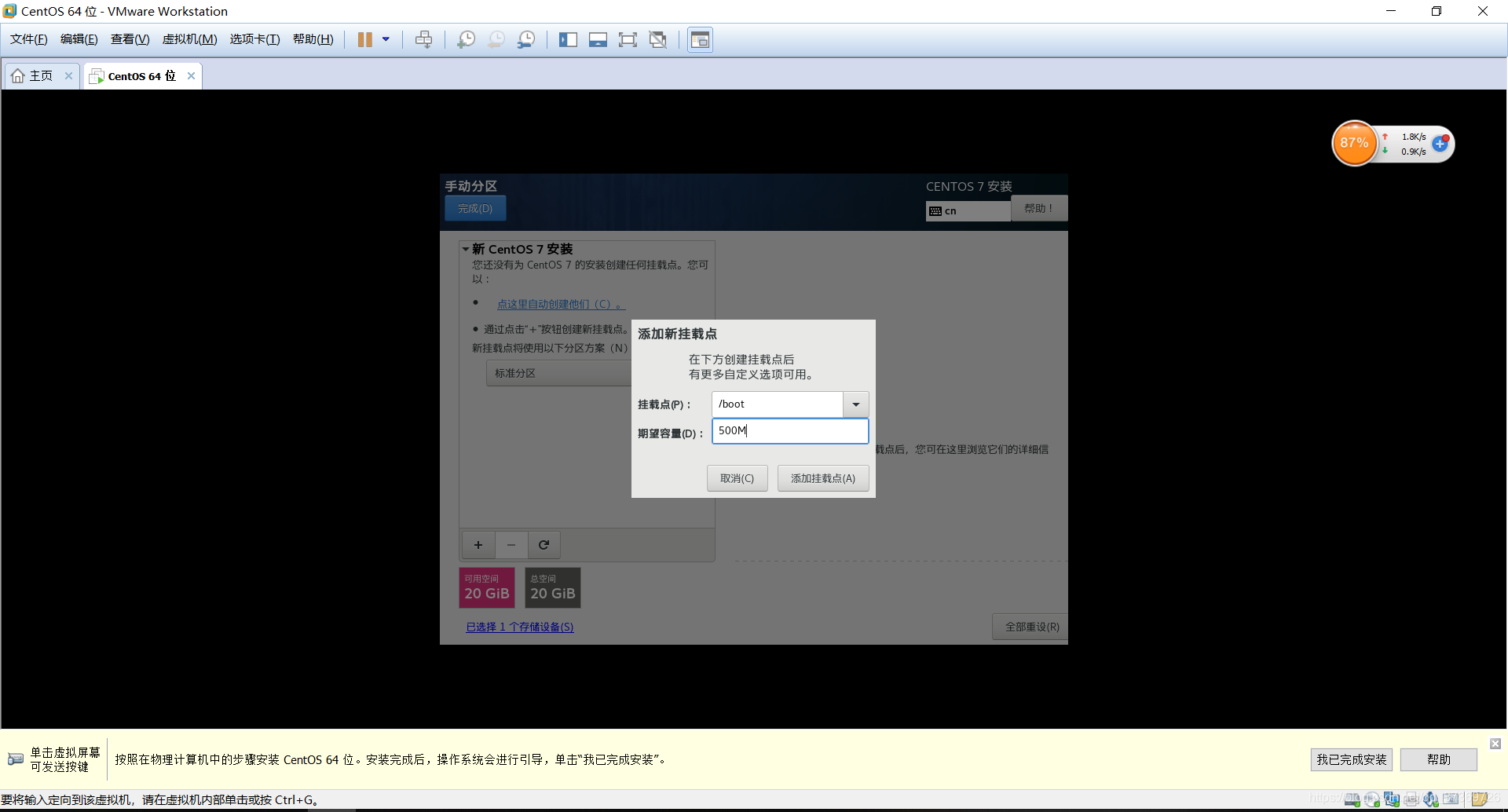The height and width of the screenshot is (812, 1508).
Task: Click the minus remove mount point button
Action: click(x=511, y=544)
